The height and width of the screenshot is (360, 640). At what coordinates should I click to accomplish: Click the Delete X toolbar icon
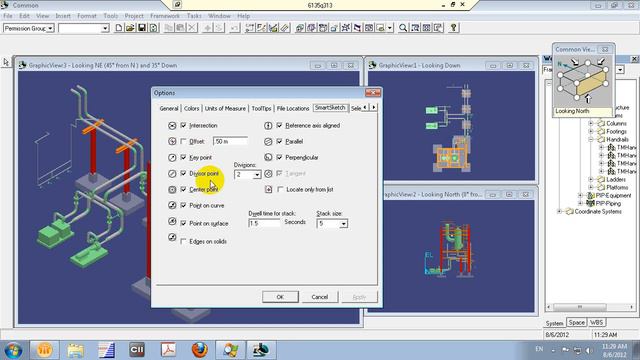(192, 28)
